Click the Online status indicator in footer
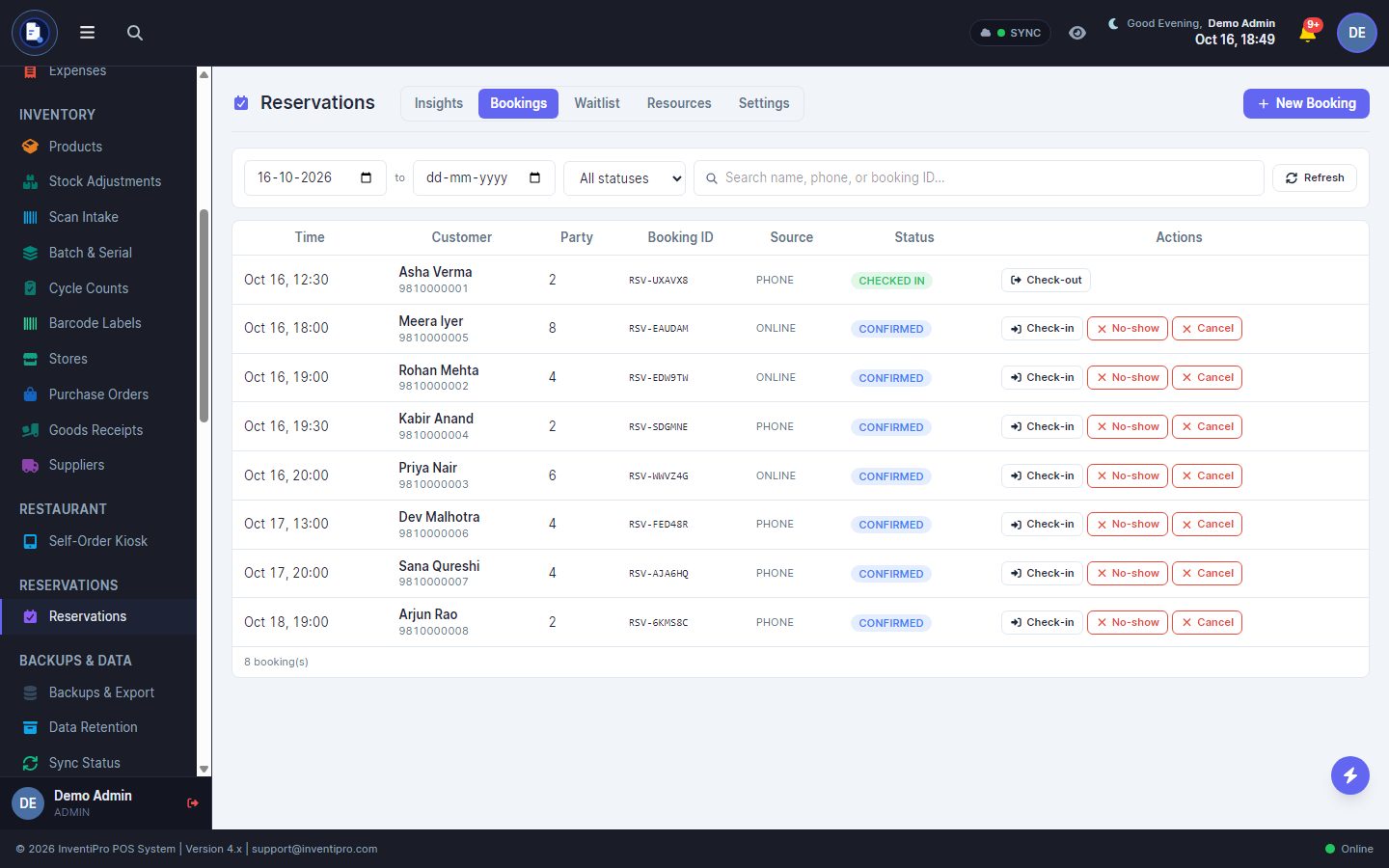Image resolution: width=1389 pixels, height=868 pixels. tap(1348, 849)
